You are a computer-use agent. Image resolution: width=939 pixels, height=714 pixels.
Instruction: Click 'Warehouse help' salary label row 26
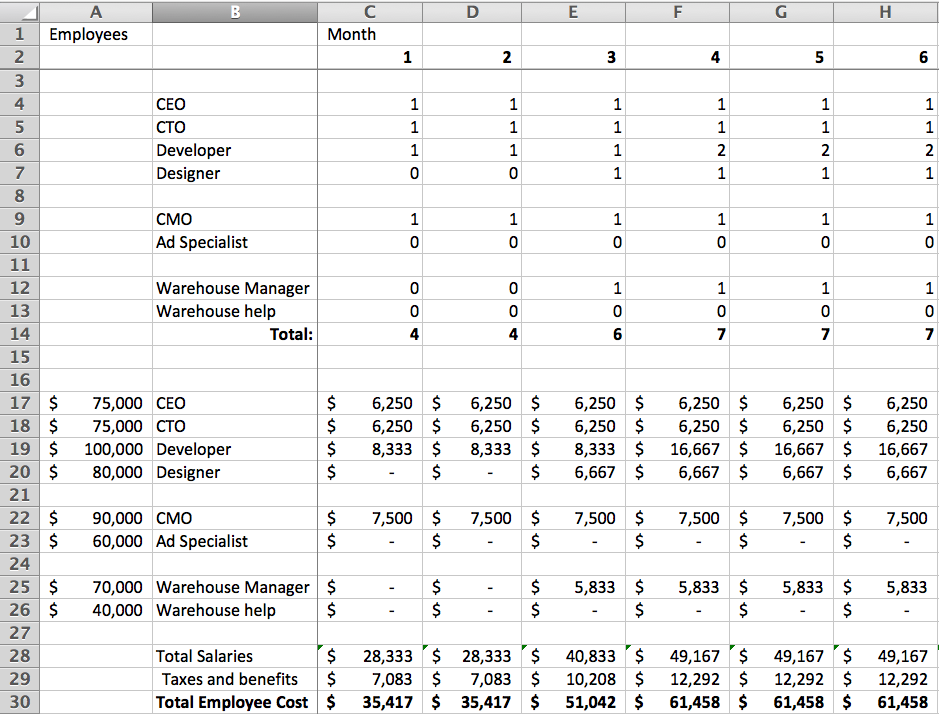(x=235, y=610)
